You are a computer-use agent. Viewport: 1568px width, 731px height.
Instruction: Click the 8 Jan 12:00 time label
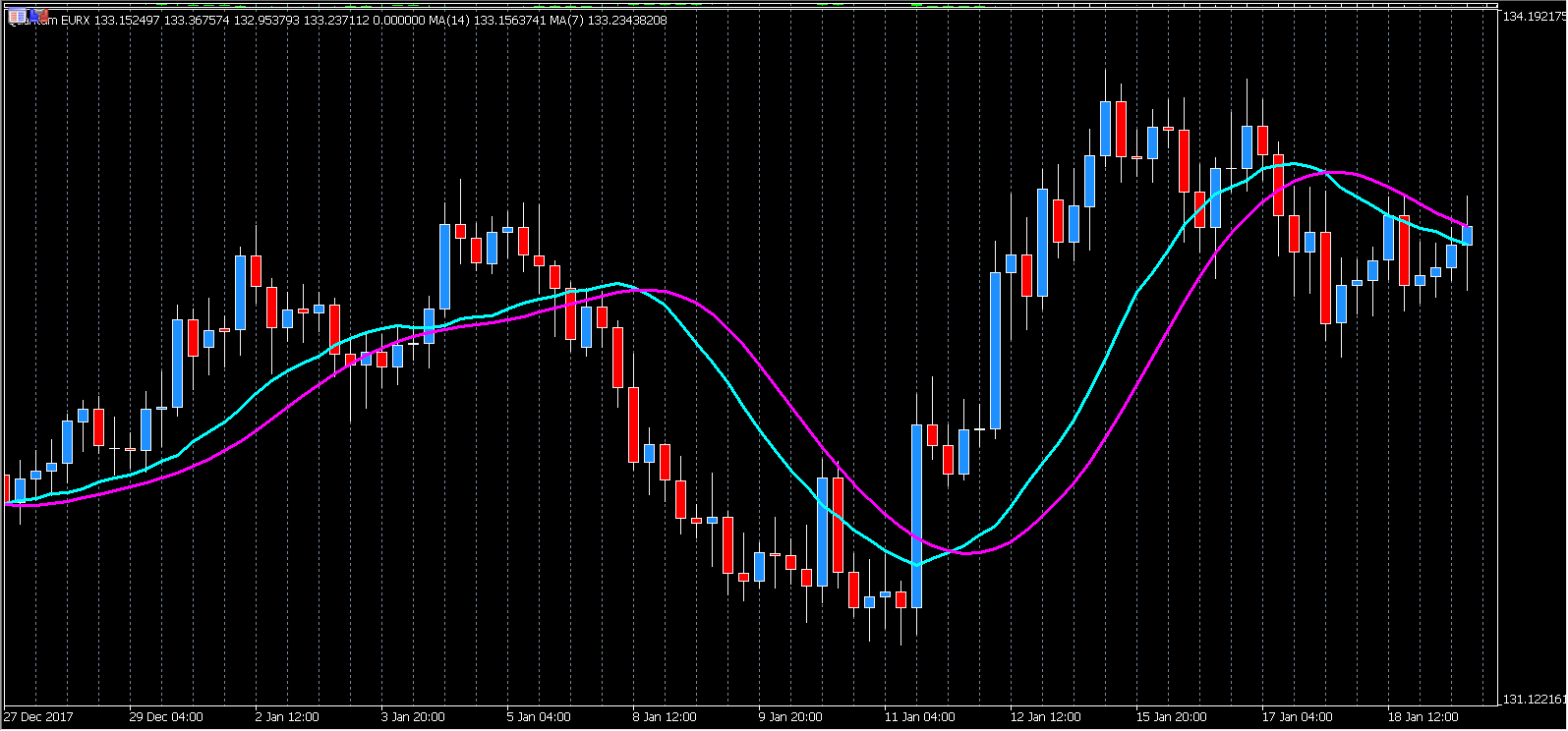point(665,717)
